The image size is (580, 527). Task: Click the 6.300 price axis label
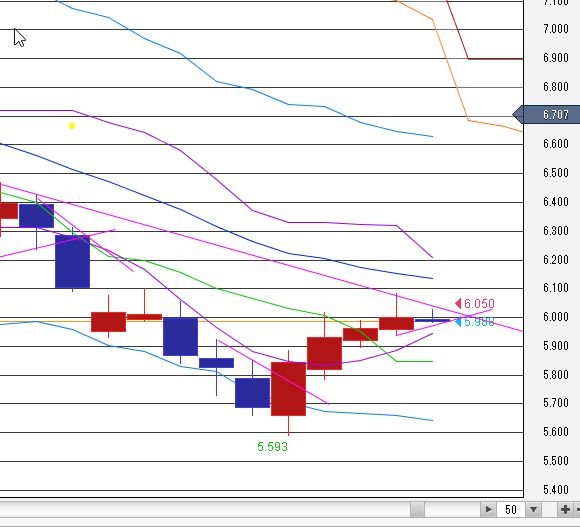coord(556,231)
